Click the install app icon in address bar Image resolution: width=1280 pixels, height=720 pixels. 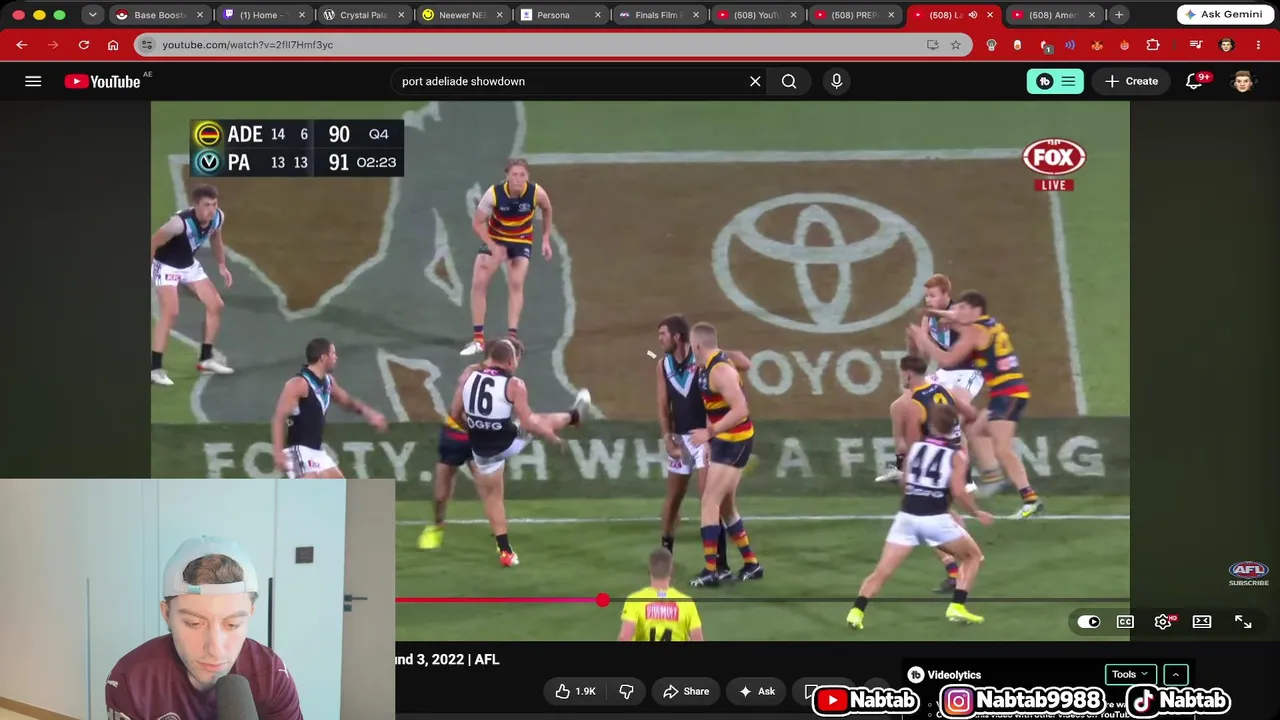point(933,45)
